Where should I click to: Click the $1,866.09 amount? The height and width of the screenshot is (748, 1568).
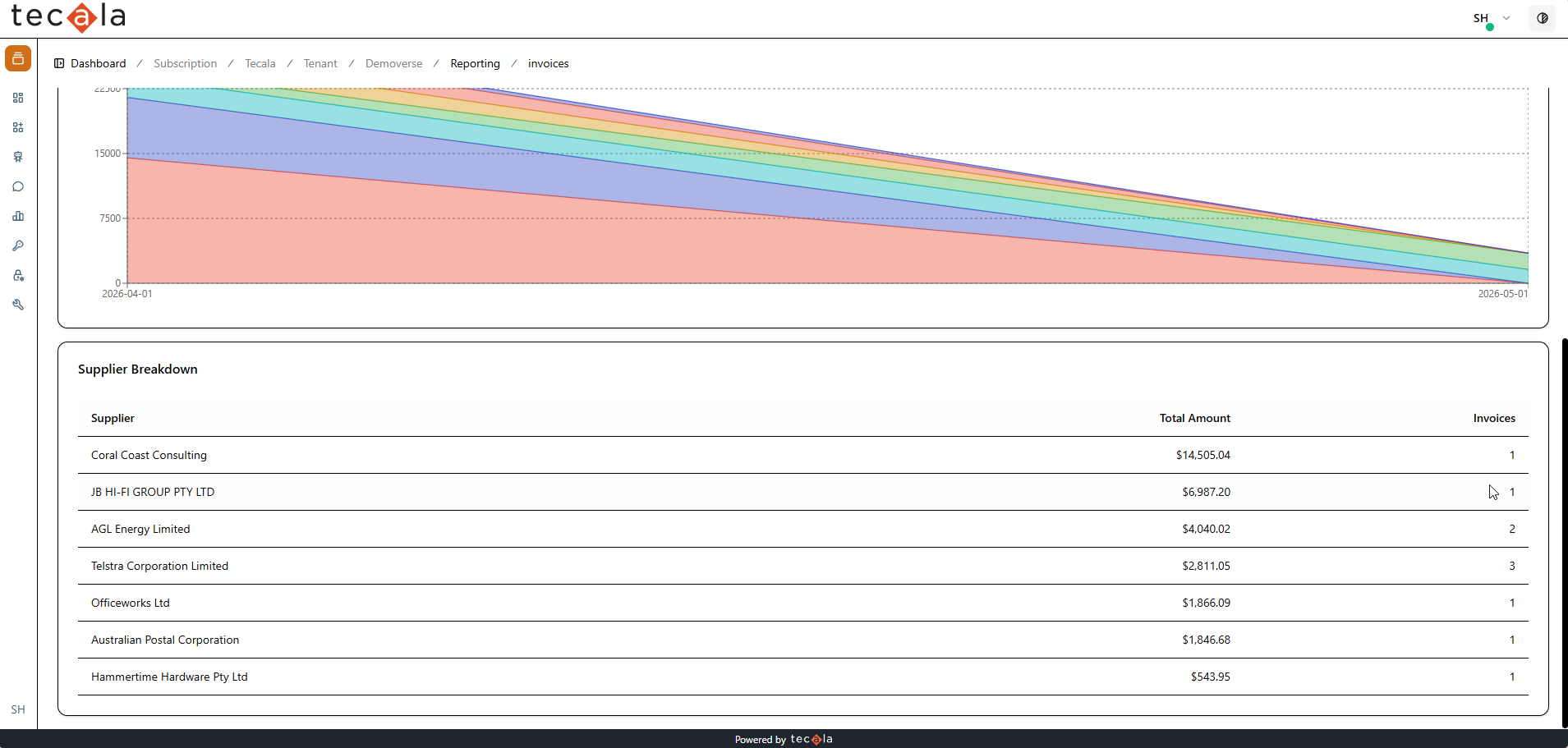[x=1207, y=603]
